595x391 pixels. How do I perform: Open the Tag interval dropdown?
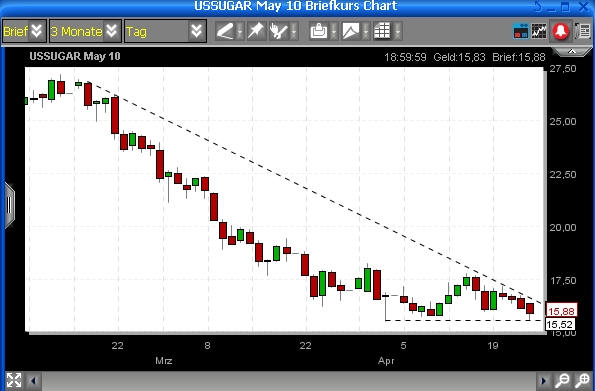[165, 31]
